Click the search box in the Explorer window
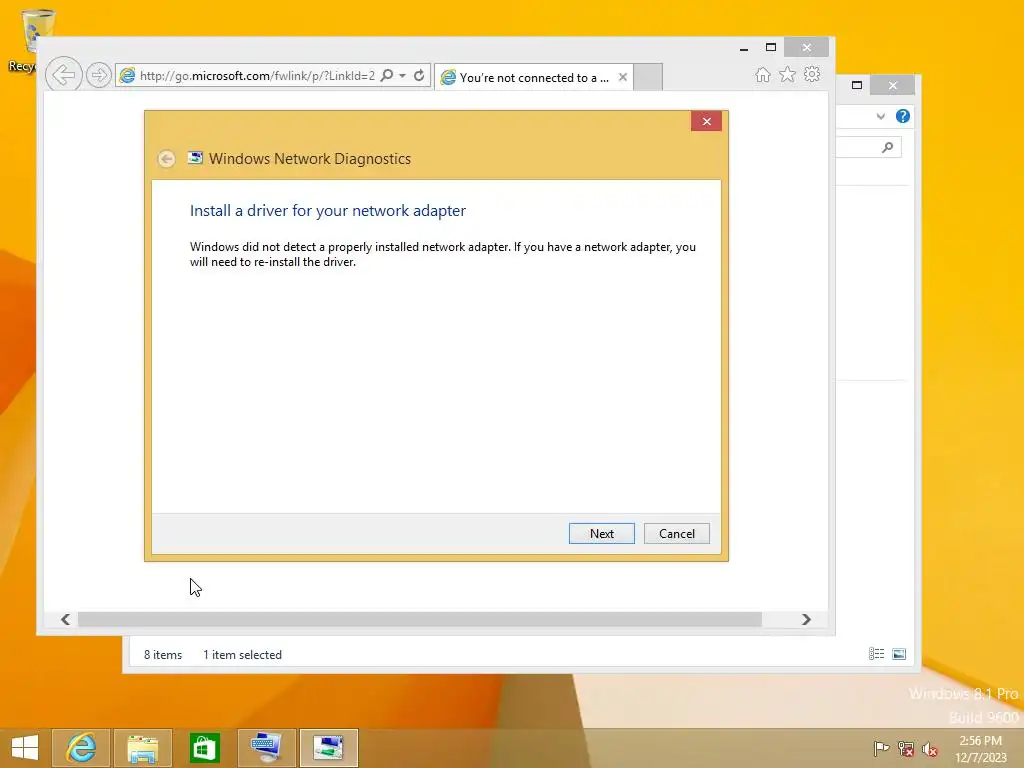 pos(869,148)
